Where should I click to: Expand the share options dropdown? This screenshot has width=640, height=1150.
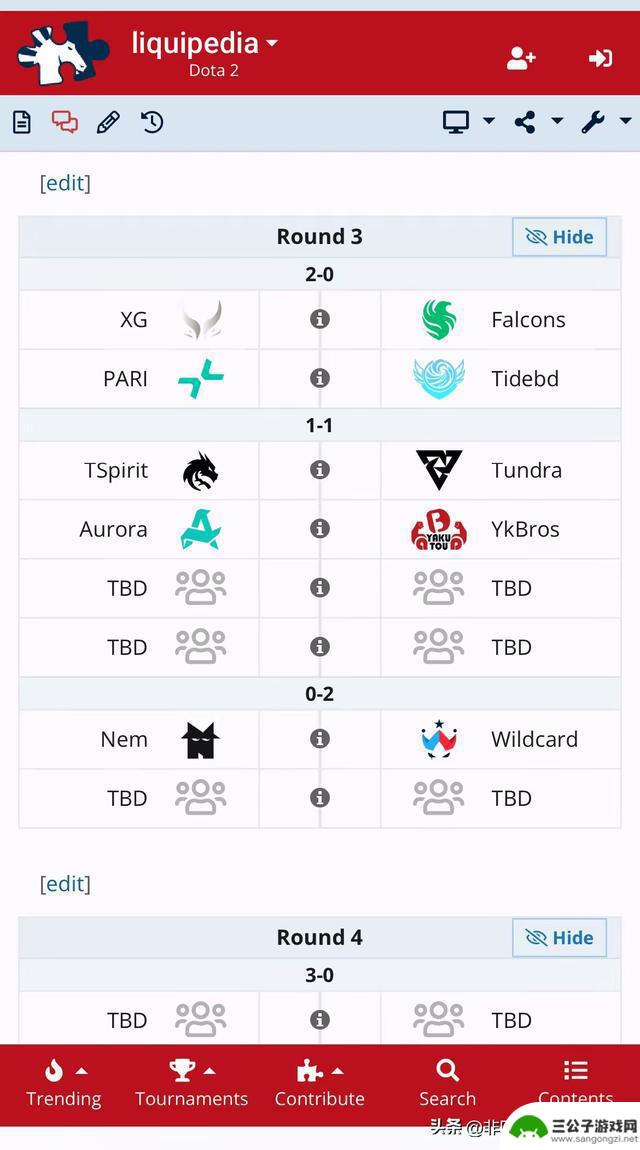[538, 122]
